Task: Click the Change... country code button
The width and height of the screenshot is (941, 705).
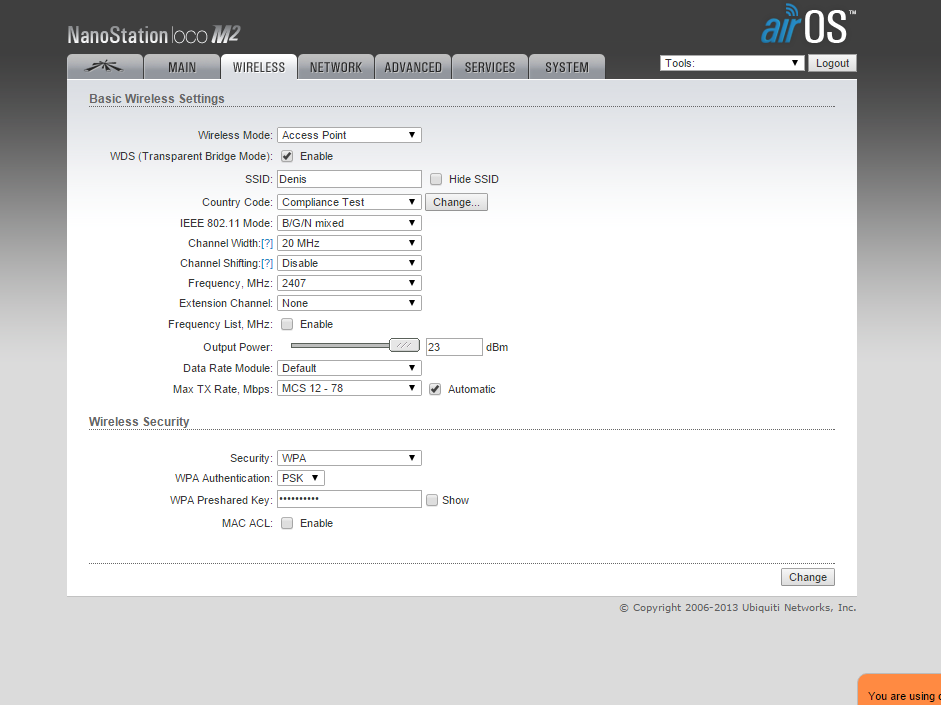Action: 456,202
